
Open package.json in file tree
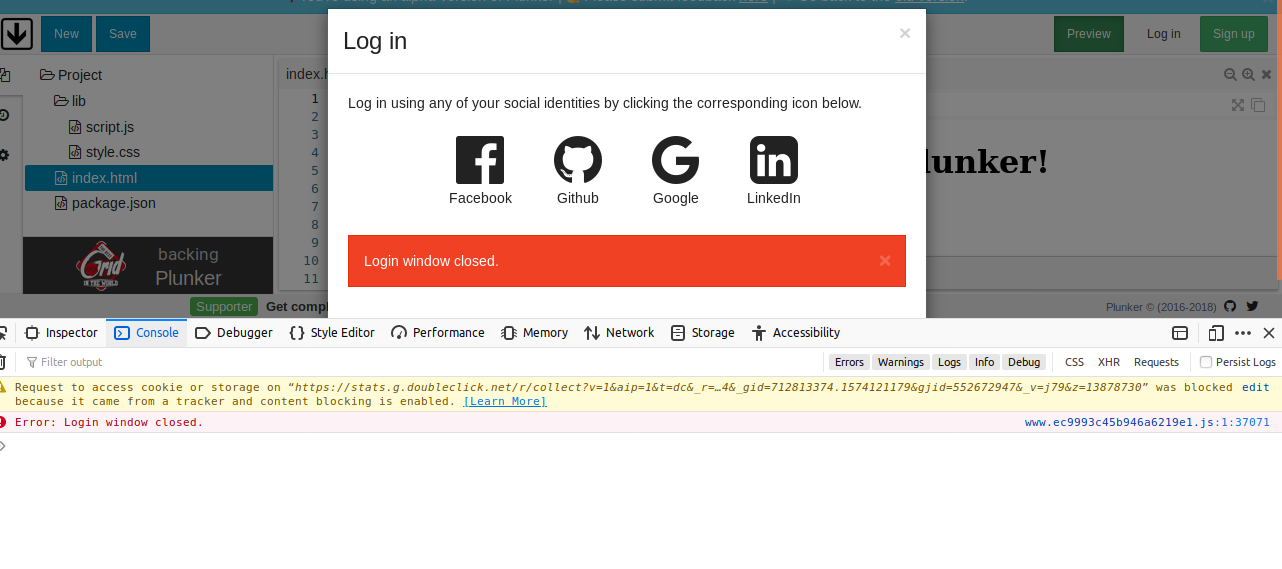click(x=105, y=203)
